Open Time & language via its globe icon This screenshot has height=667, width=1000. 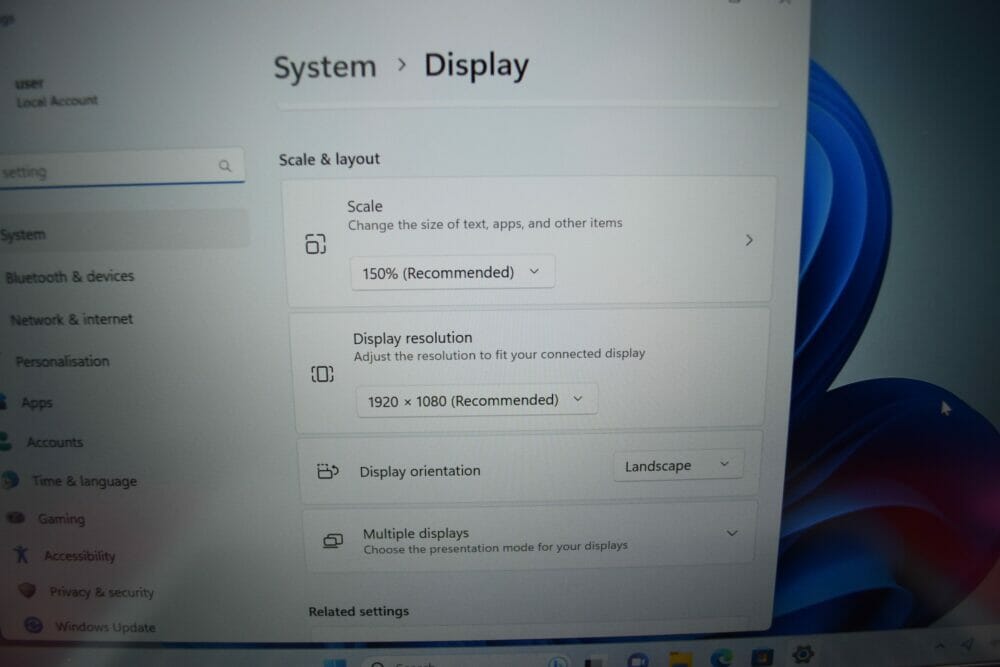pos(10,480)
